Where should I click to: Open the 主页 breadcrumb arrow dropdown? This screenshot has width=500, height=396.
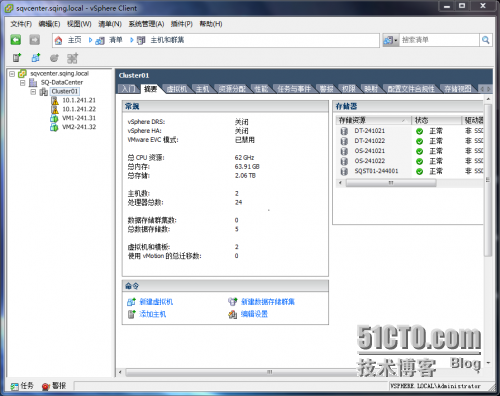90,40
